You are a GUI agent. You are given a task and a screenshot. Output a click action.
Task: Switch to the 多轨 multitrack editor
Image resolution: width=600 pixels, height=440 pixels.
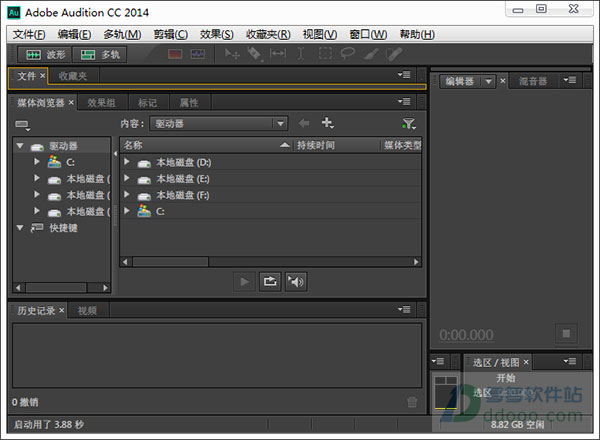coord(99,55)
